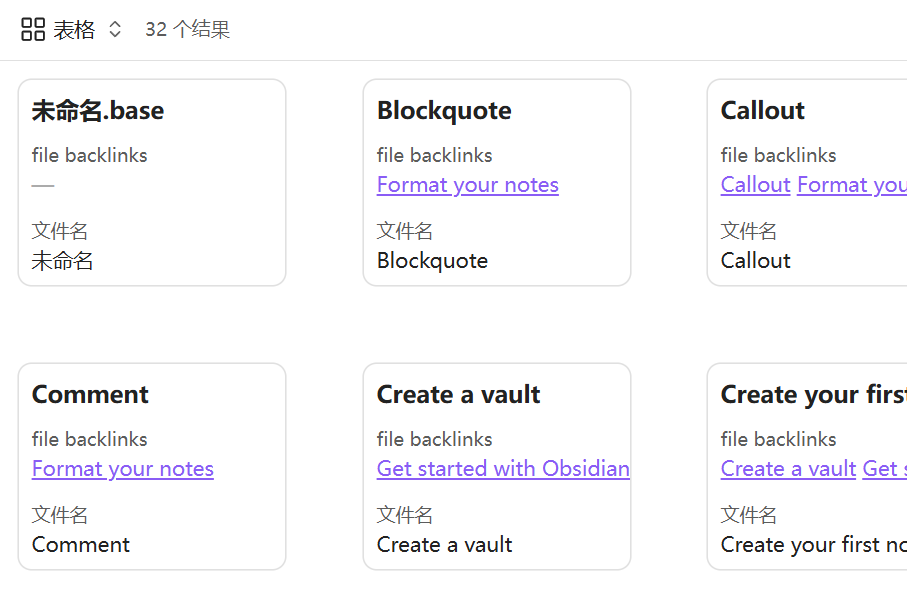Open the Get started with Obsidian link
907x616 pixels.
[503, 469]
